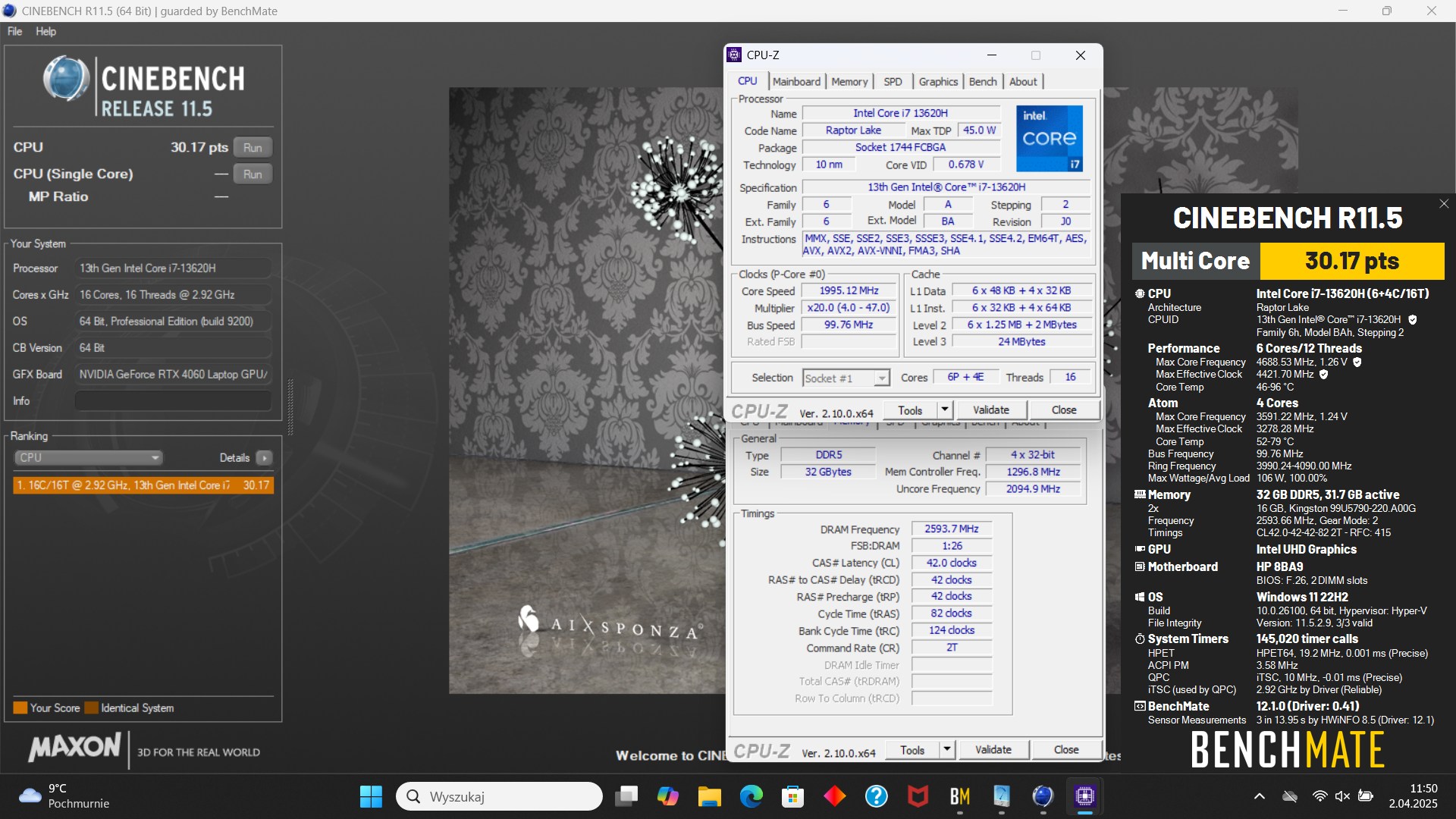The image size is (1456, 819).
Task: Open Tools dropdown arrow in lower CPU-Z
Action: coord(947,750)
